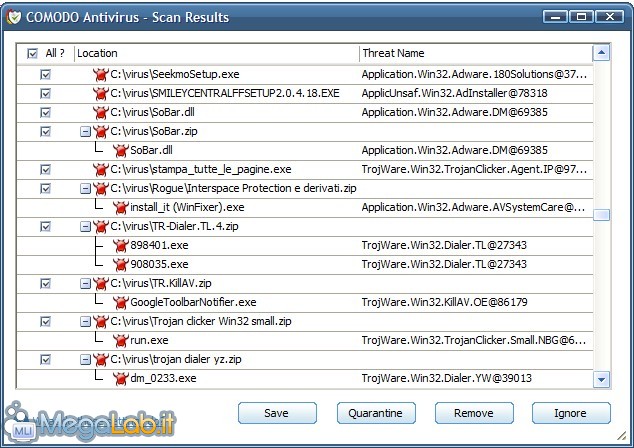Click threat icon beside TR-Dialer.TL.4.zip
This screenshot has height=448, width=634.
(x=101, y=226)
